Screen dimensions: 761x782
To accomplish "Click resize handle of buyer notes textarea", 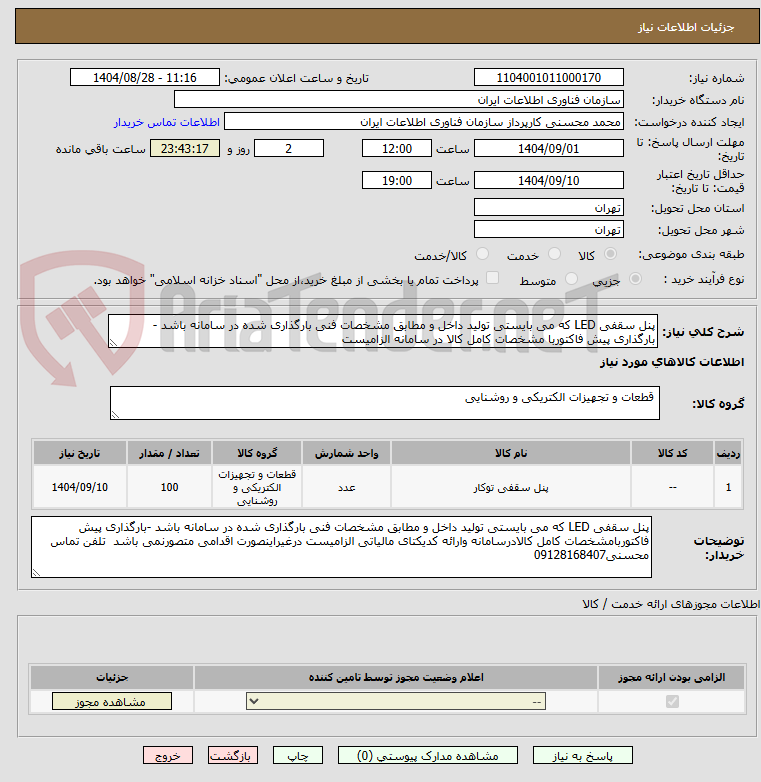I will tap(36, 573).
